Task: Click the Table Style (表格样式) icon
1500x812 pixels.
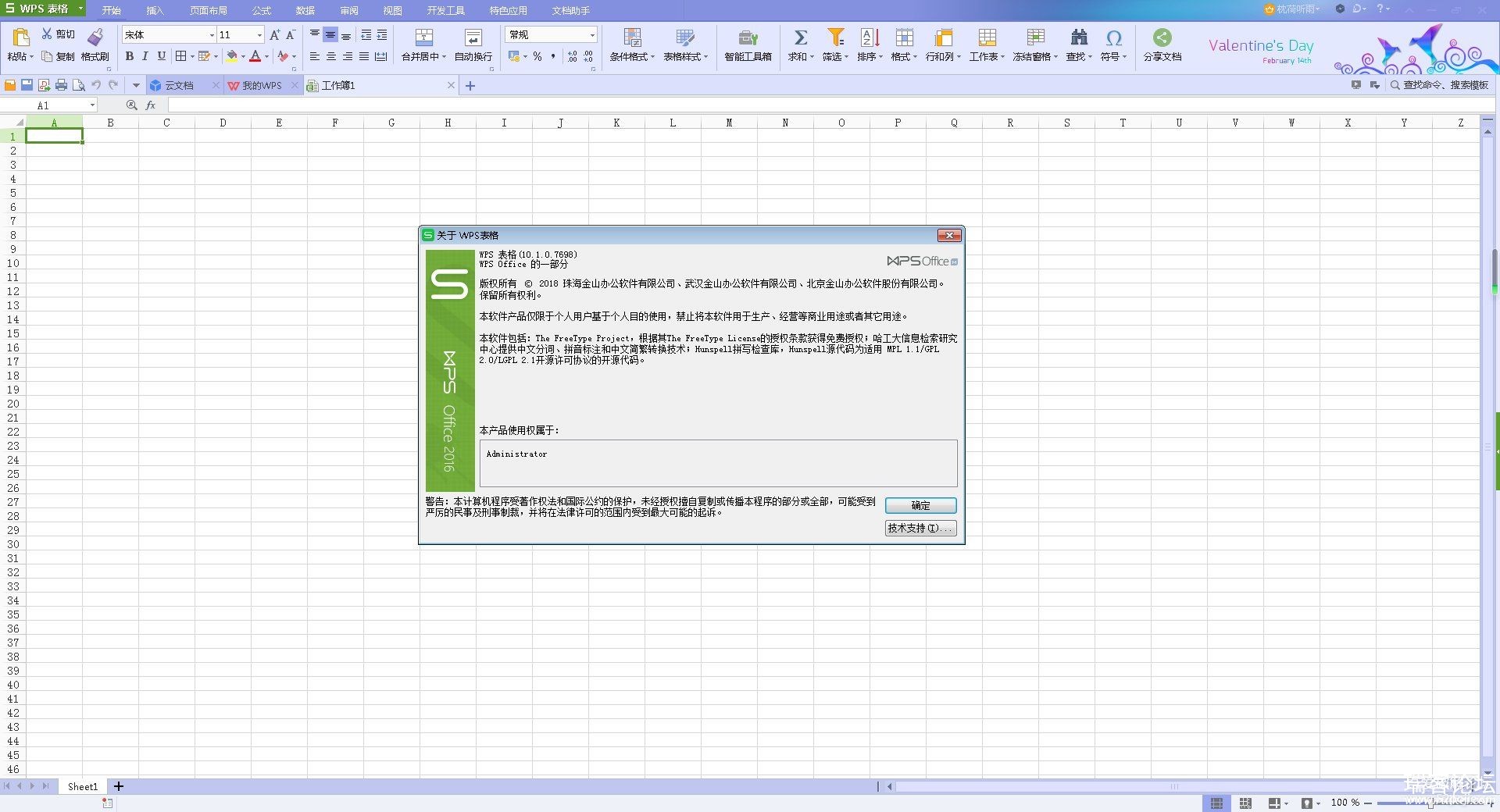Action: point(685,37)
